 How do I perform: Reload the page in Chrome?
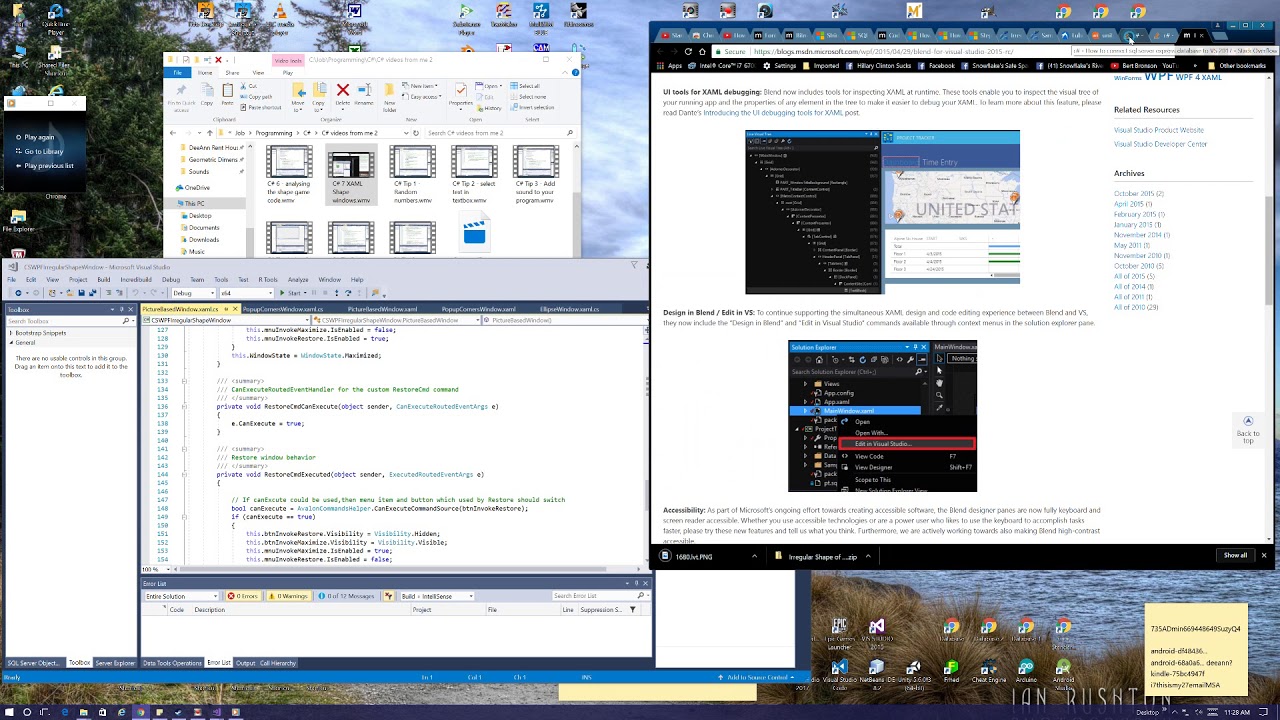click(x=688, y=51)
